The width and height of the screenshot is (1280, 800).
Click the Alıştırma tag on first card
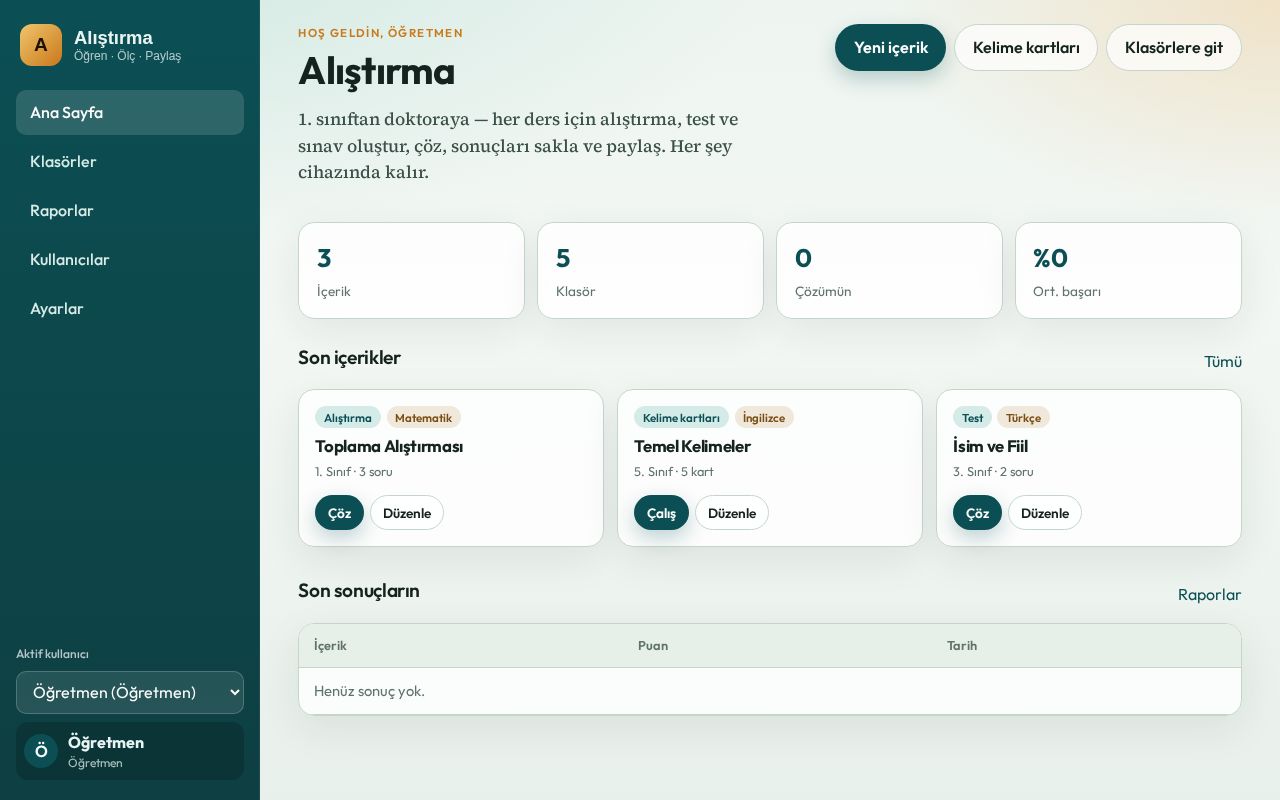coord(348,417)
